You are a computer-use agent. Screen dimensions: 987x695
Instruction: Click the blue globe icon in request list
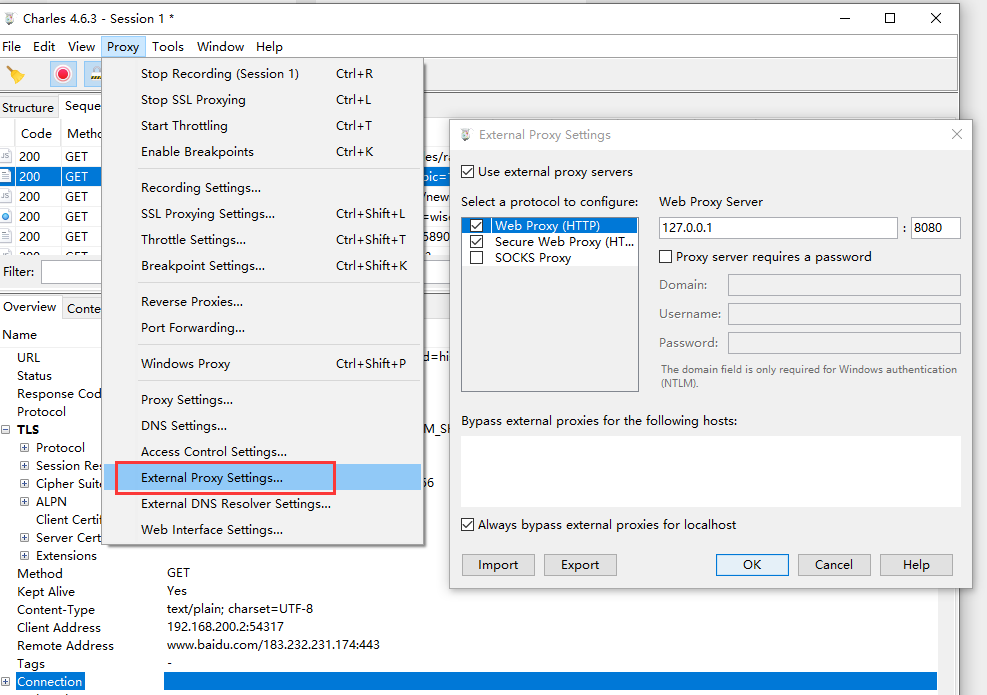6,217
